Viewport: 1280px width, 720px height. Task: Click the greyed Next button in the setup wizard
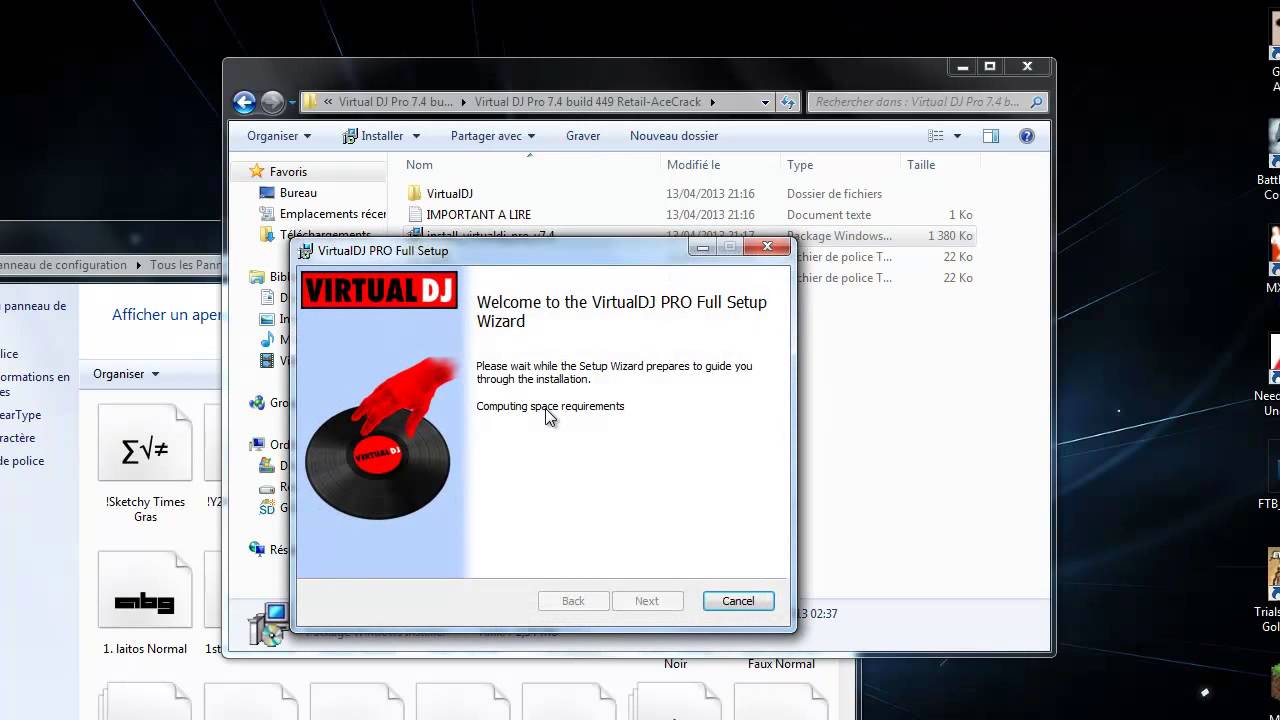pos(647,601)
